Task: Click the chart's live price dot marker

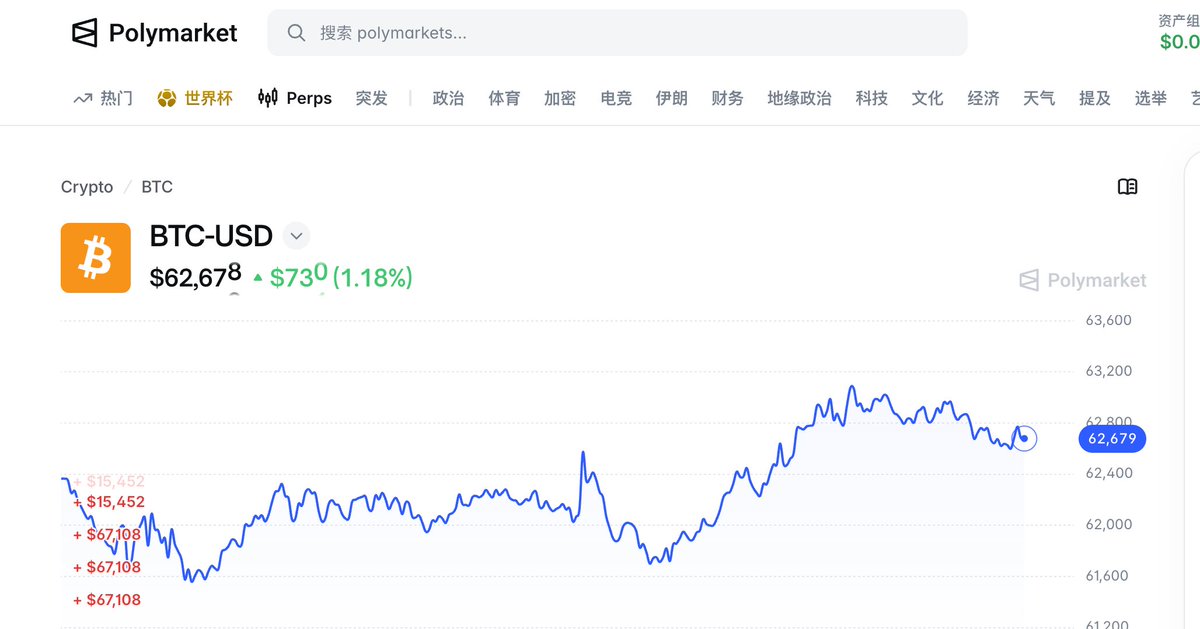Action: point(1024,438)
